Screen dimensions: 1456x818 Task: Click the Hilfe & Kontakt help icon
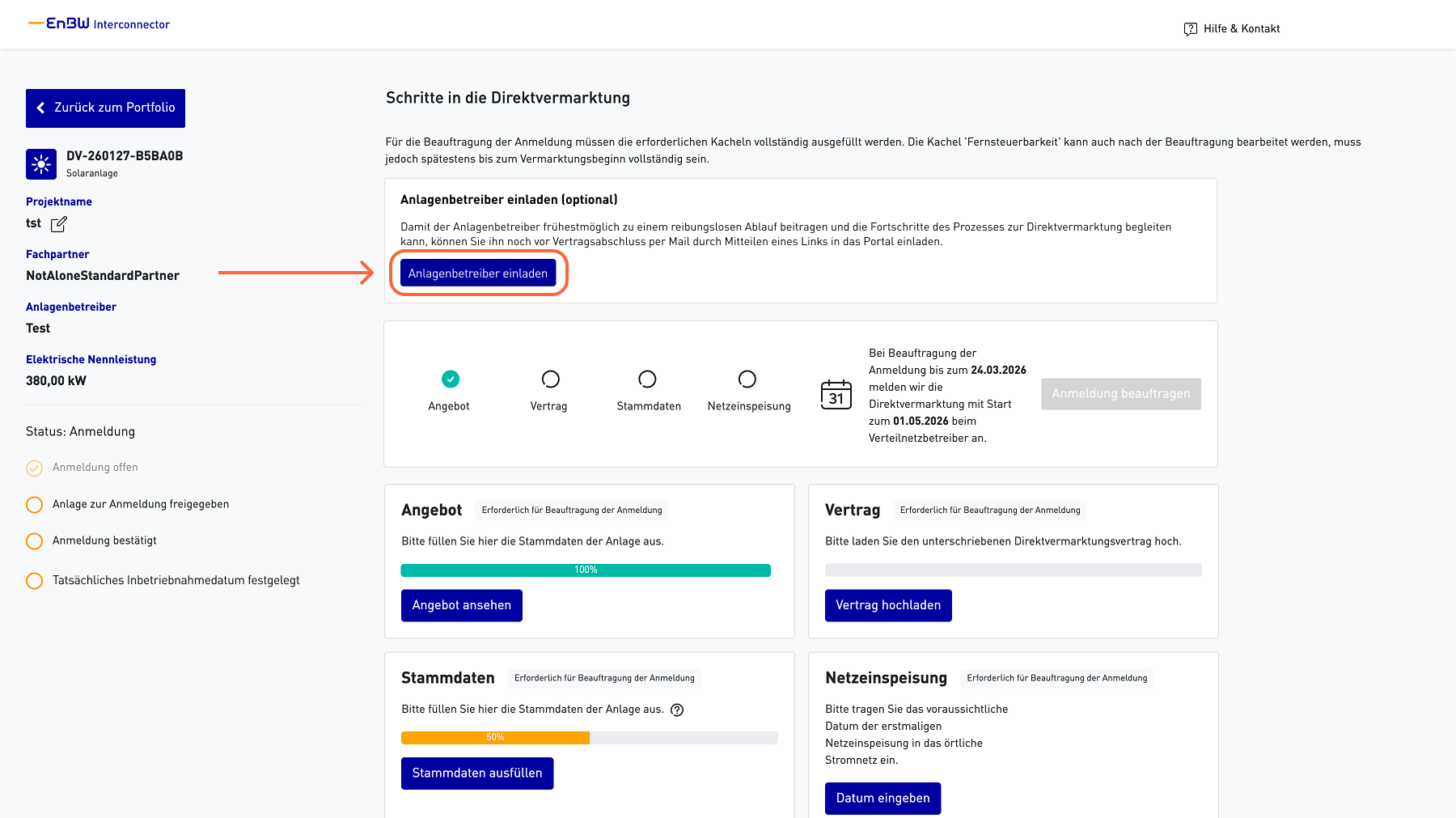point(1190,29)
